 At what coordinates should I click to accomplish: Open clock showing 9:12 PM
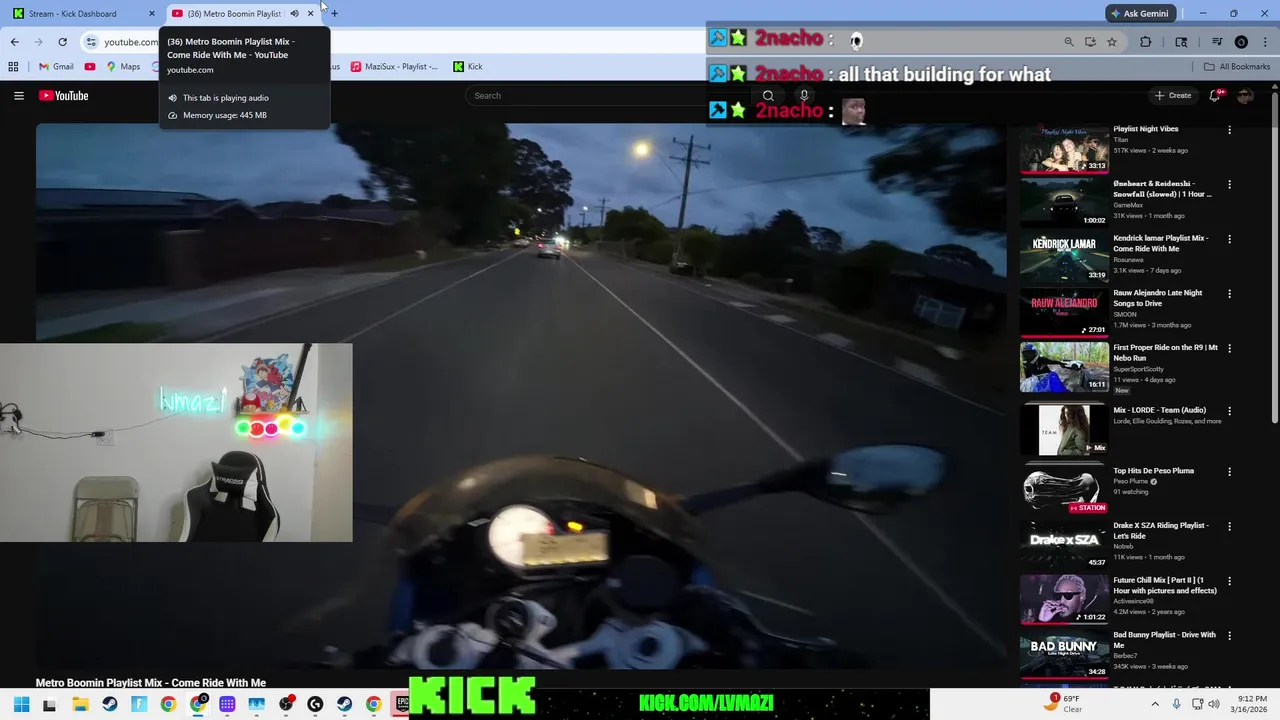click(1251, 704)
